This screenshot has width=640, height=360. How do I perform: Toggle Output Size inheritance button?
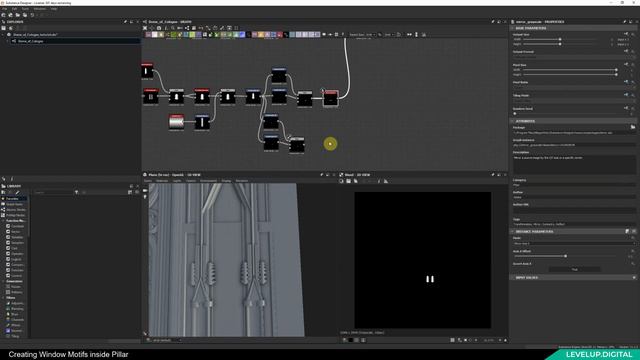coord(626,34)
